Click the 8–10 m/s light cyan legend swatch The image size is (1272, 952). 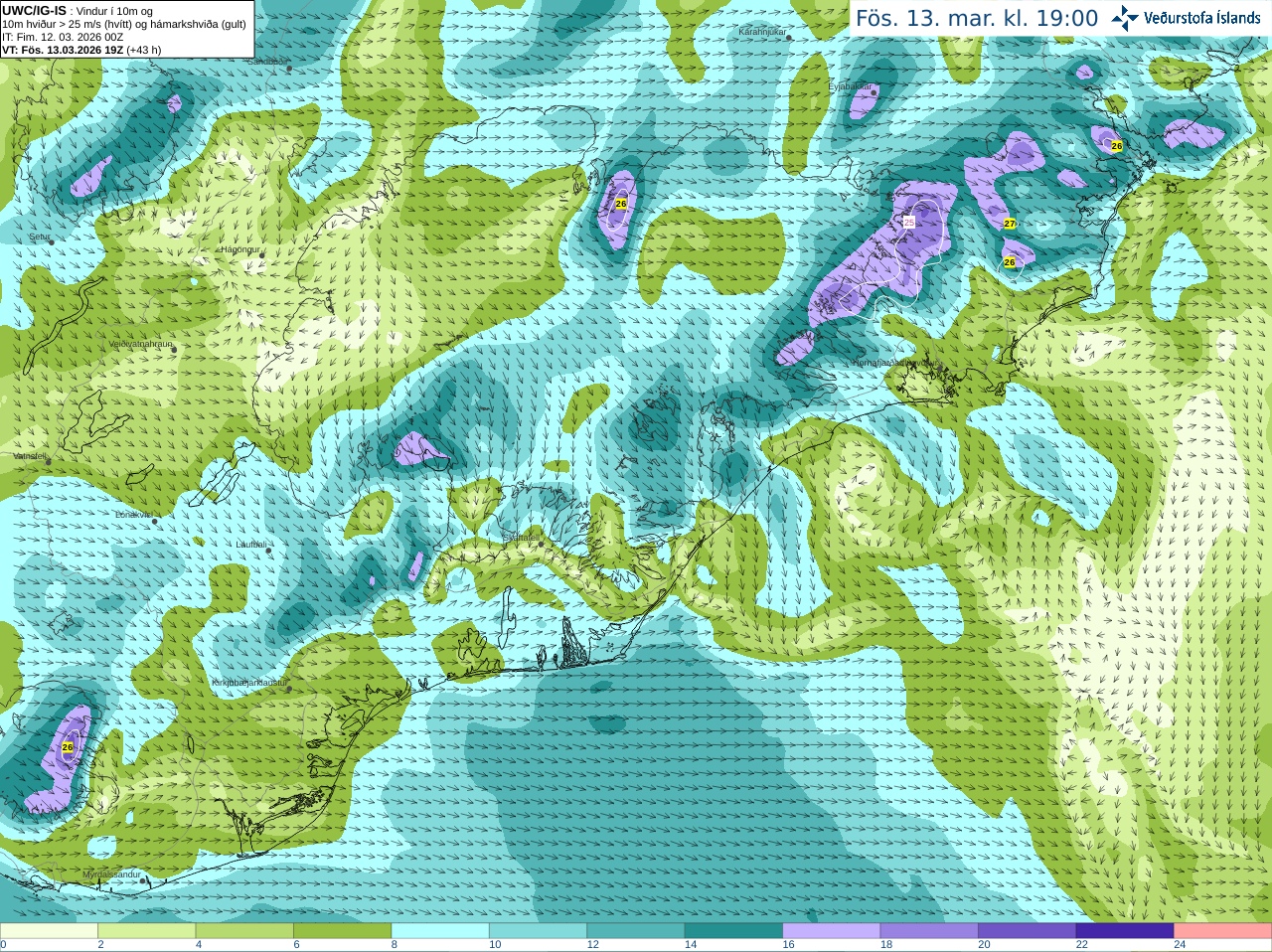(440, 931)
